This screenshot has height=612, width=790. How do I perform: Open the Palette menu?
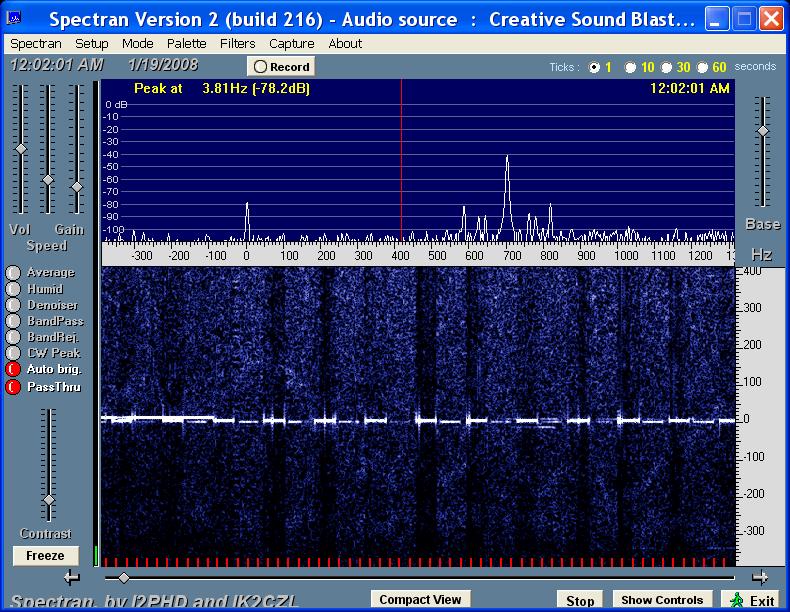point(186,44)
